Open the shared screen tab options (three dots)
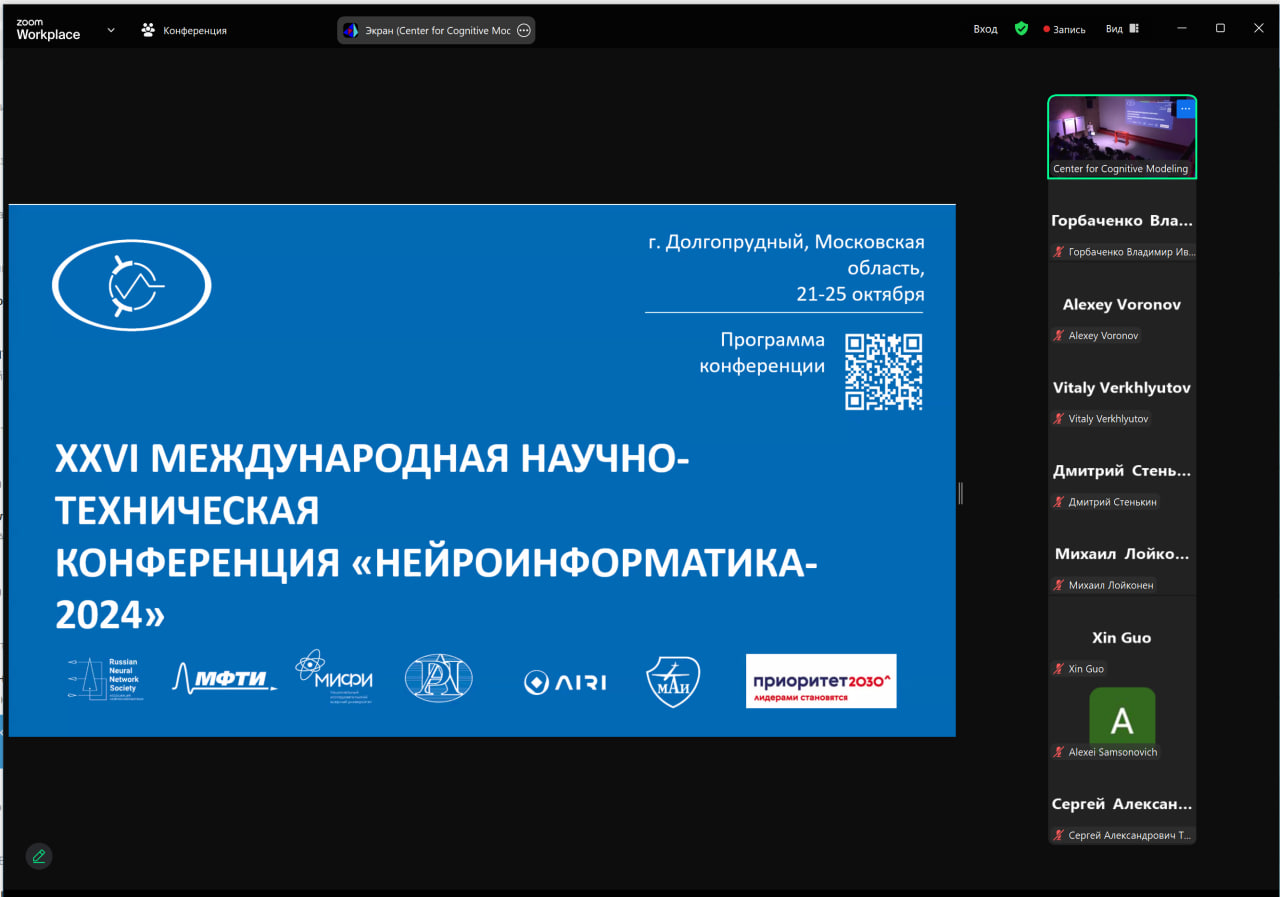The width and height of the screenshot is (1280, 897). coord(523,30)
